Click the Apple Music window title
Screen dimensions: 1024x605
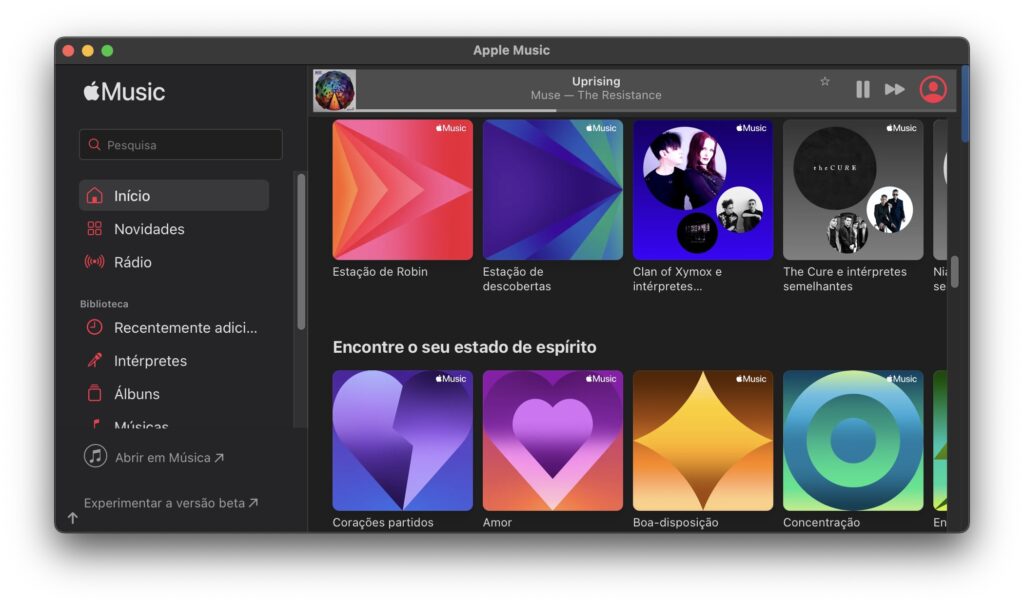[511, 50]
